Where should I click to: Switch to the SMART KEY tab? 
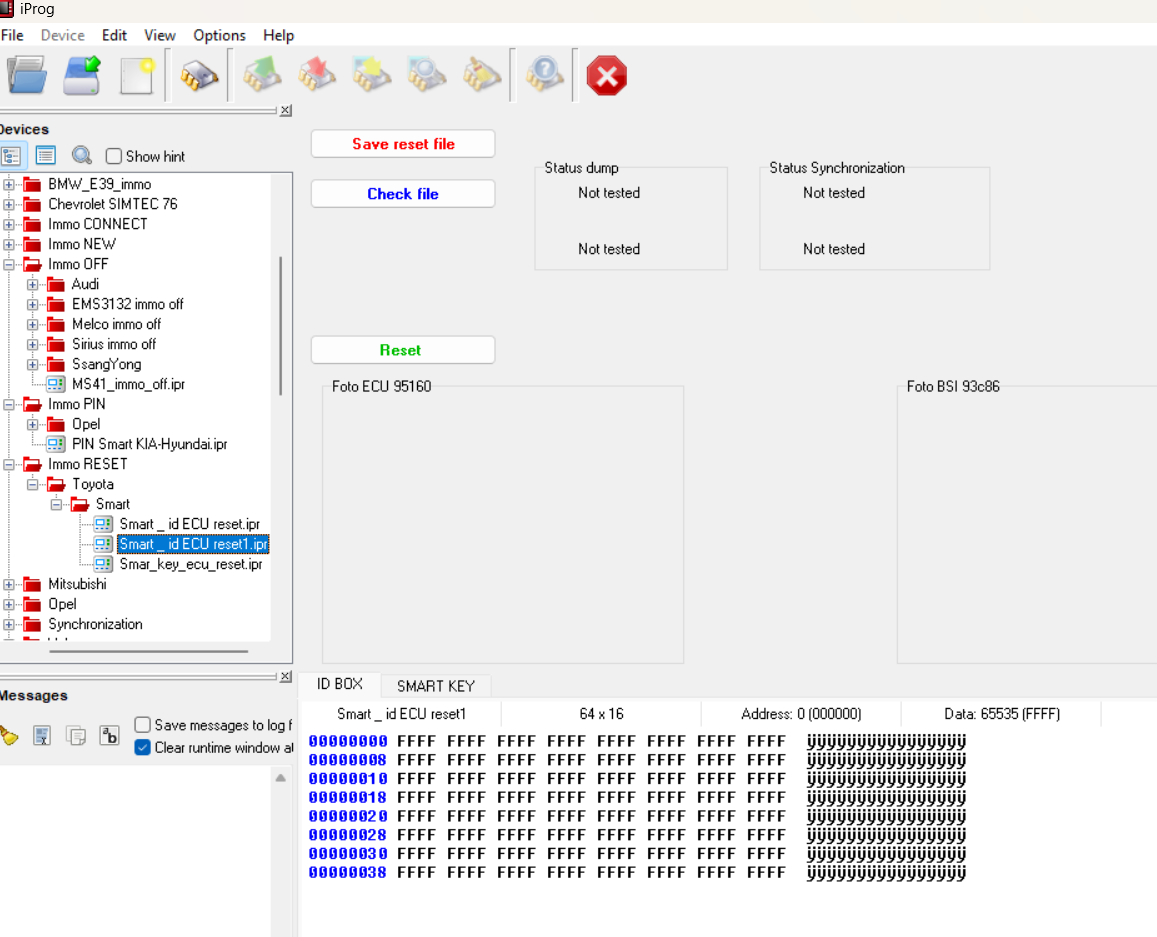[x=435, y=686]
